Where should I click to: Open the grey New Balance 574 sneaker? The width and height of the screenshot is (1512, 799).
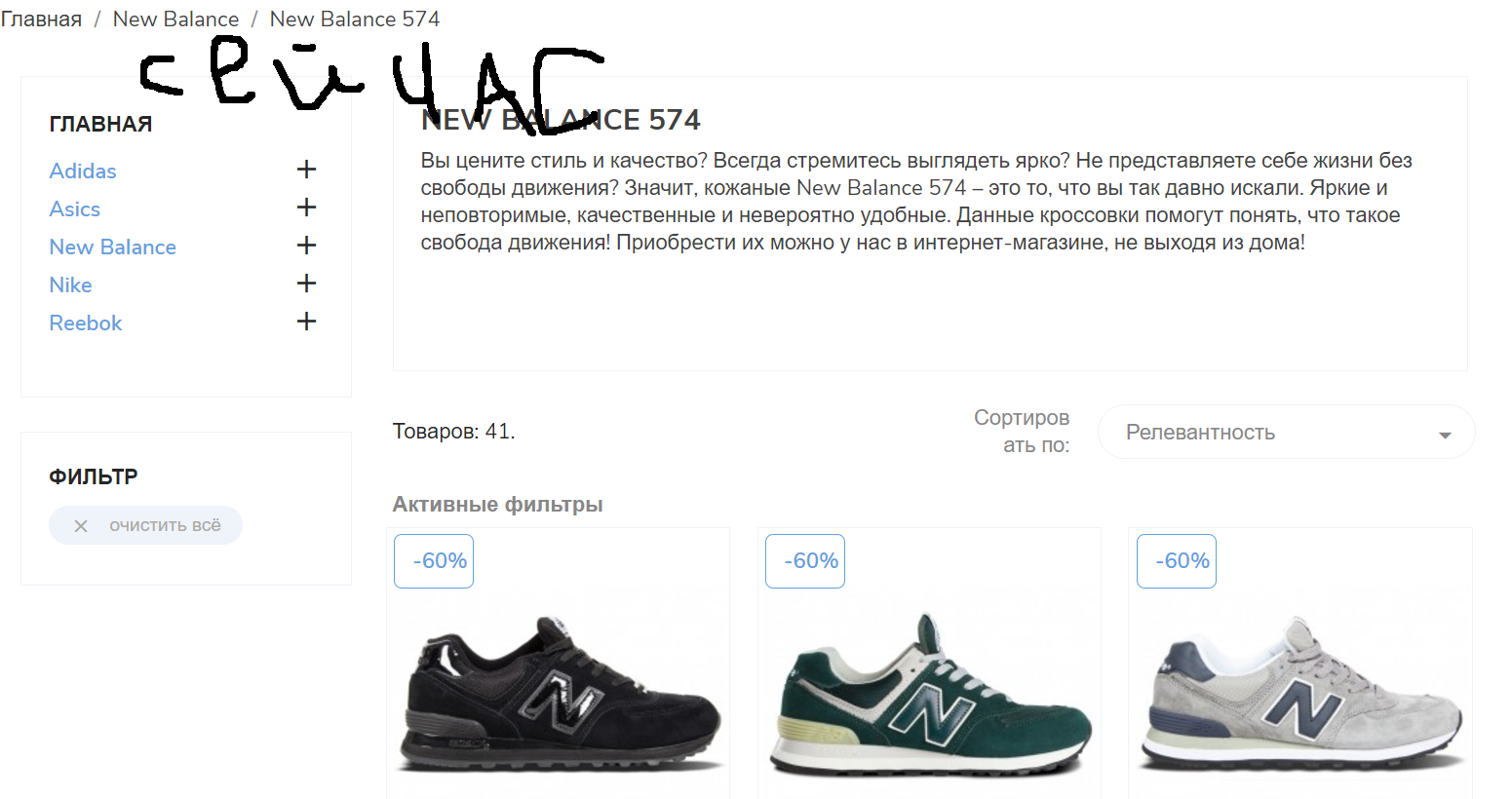1301,695
